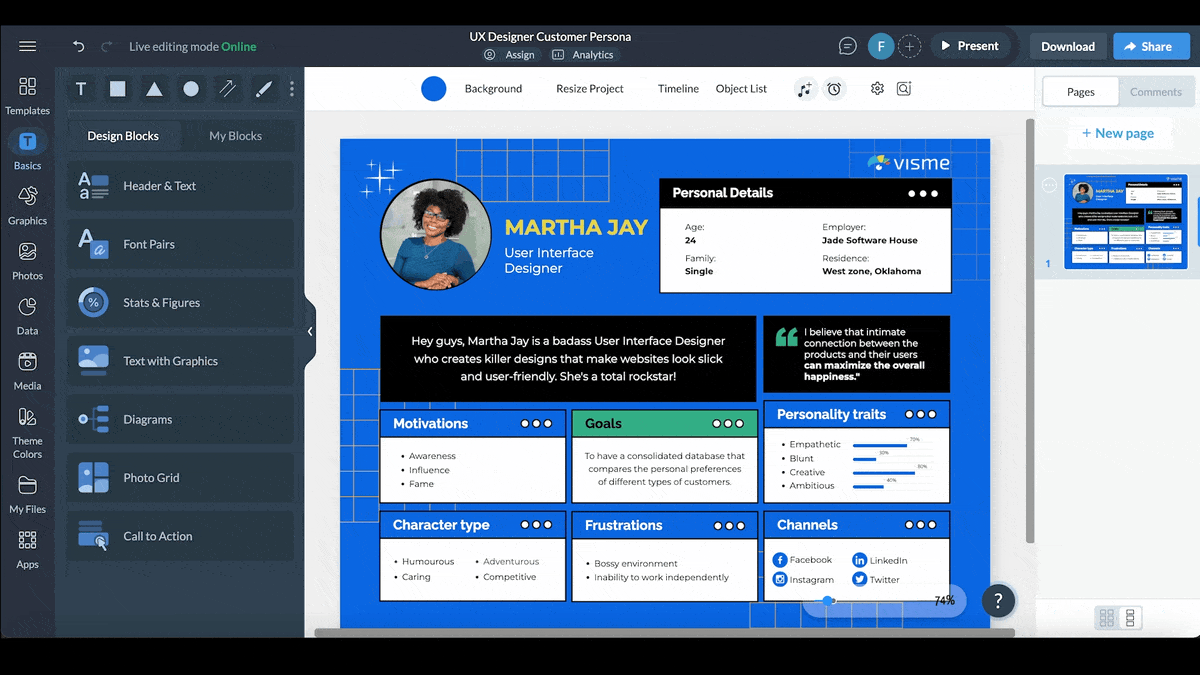Select the Square shape tool
This screenshot has width=1200, height=675.
(x=117, y=88)
